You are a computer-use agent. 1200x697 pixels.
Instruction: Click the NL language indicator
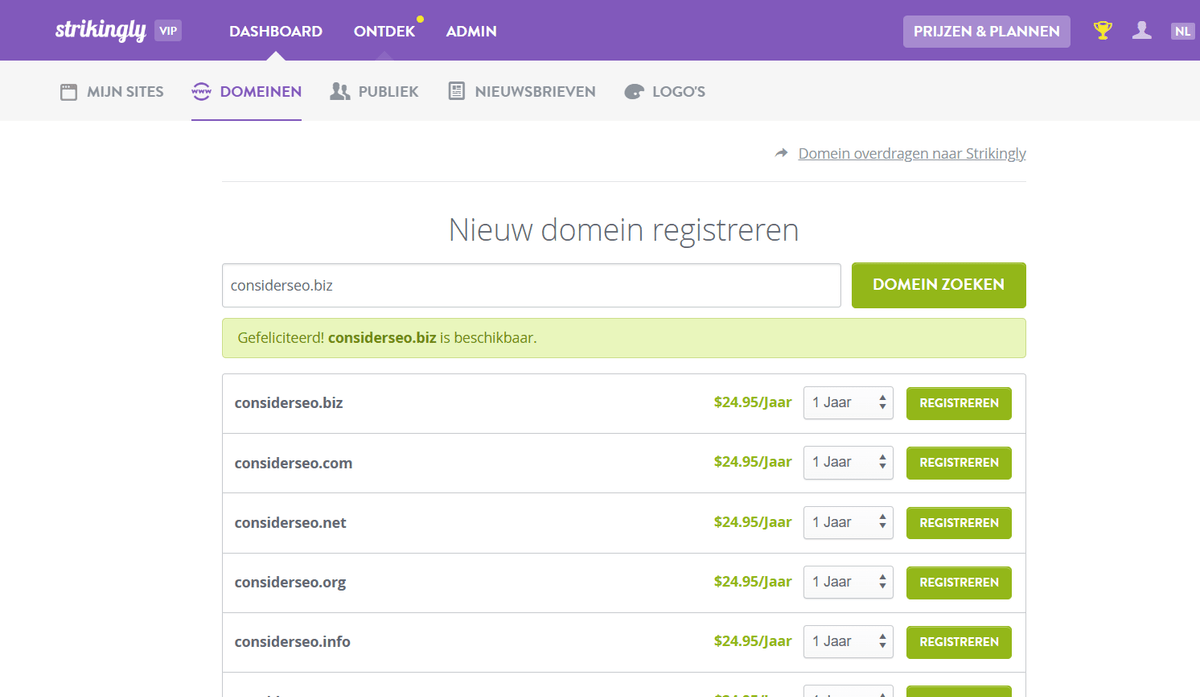pos(1183,29)
